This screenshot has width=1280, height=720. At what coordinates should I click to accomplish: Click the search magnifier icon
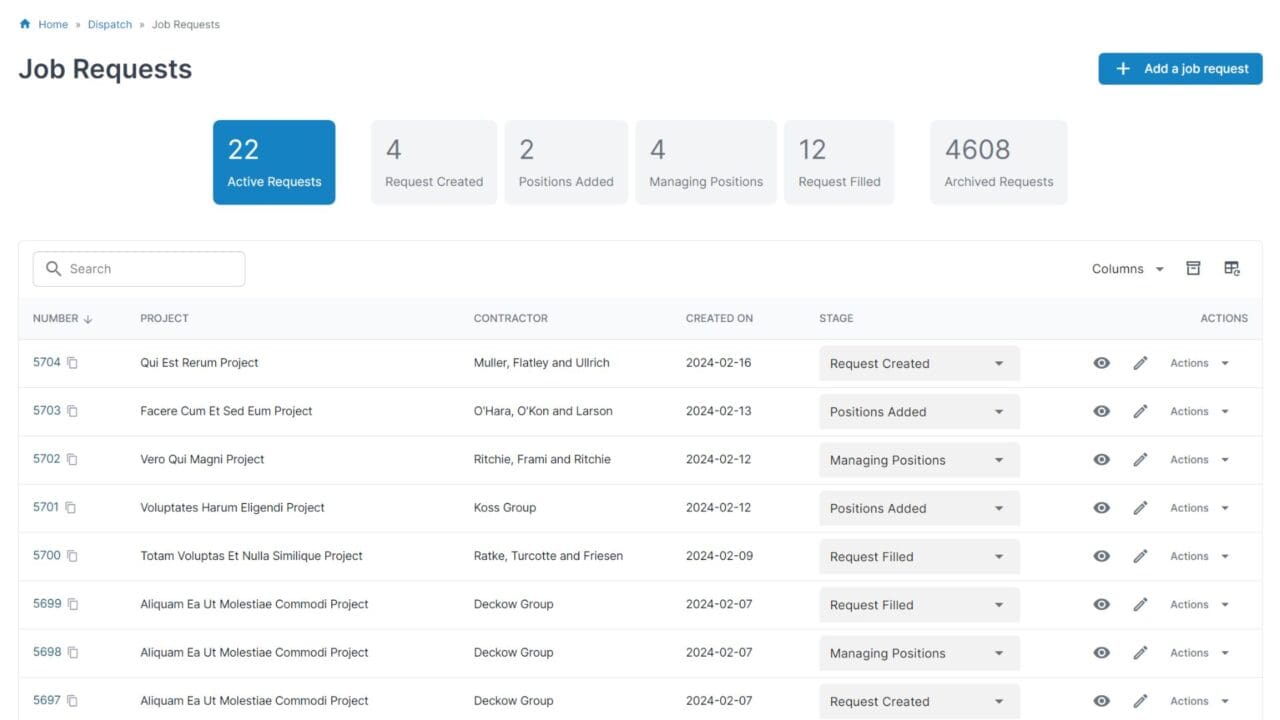coord(54,268)
